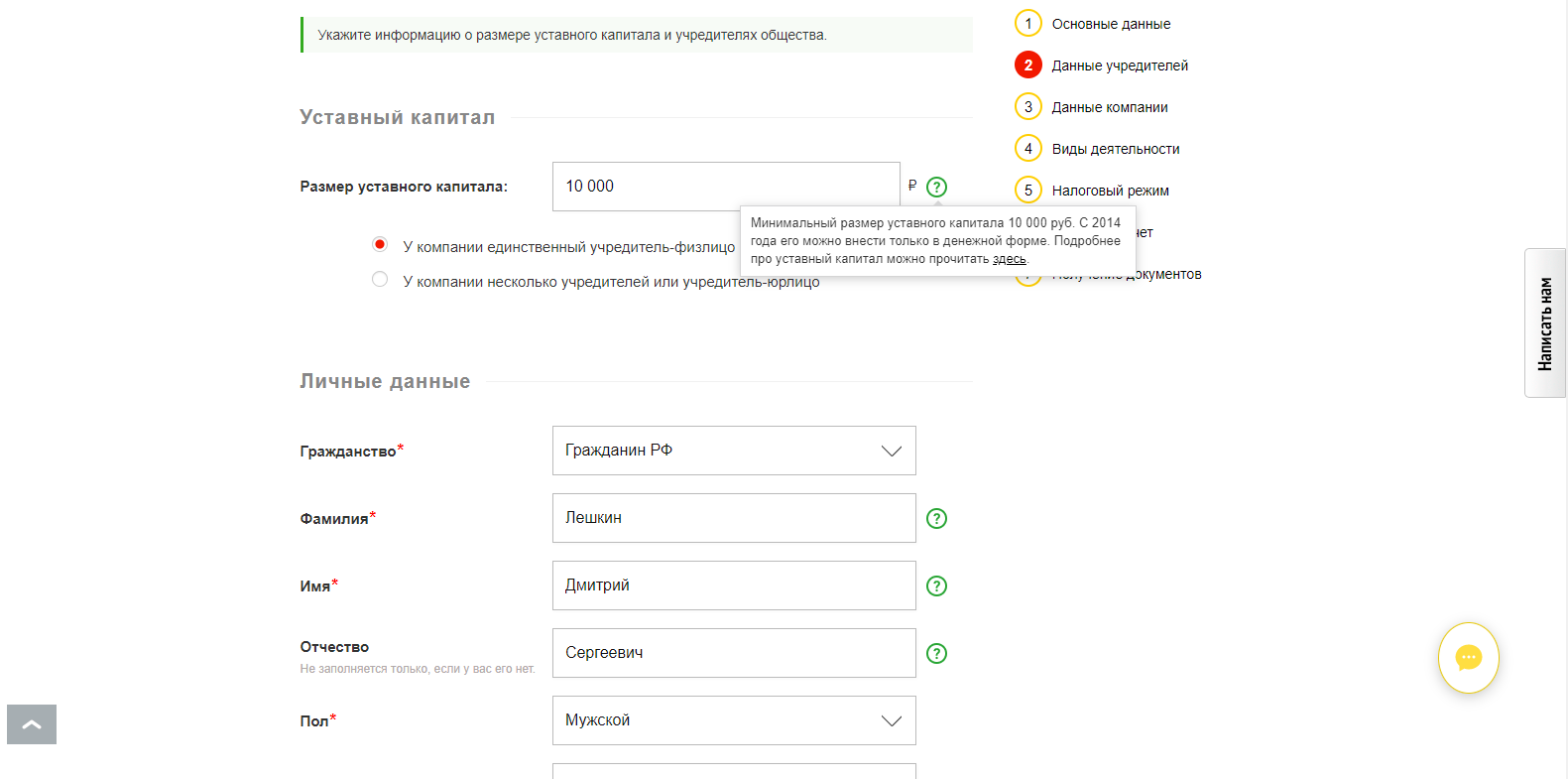Click help icon beside Отчество field
Viewport: 1568px width, 779px height.
936,653
